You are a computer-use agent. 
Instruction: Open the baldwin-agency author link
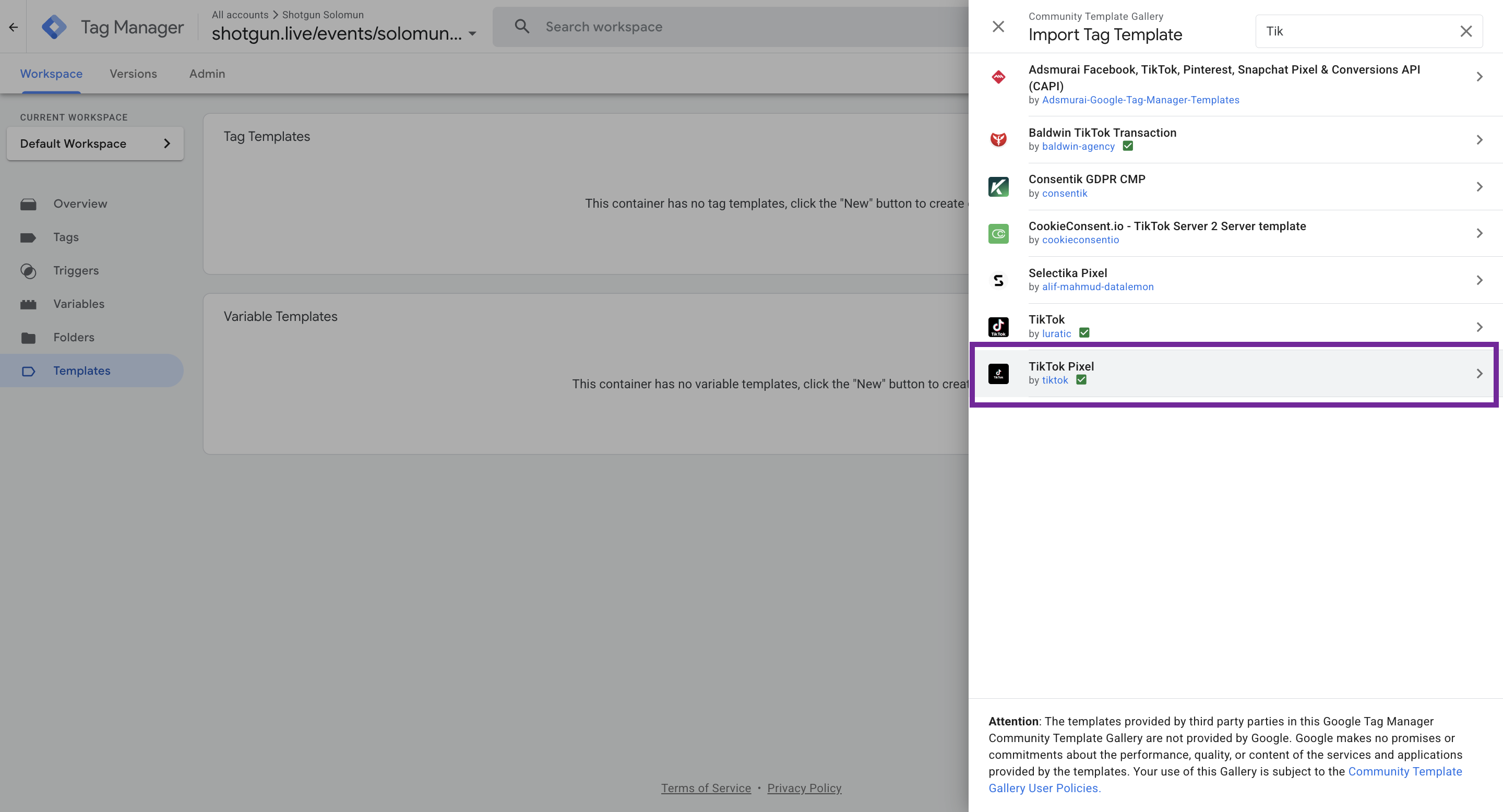[x=1078, y=147]
